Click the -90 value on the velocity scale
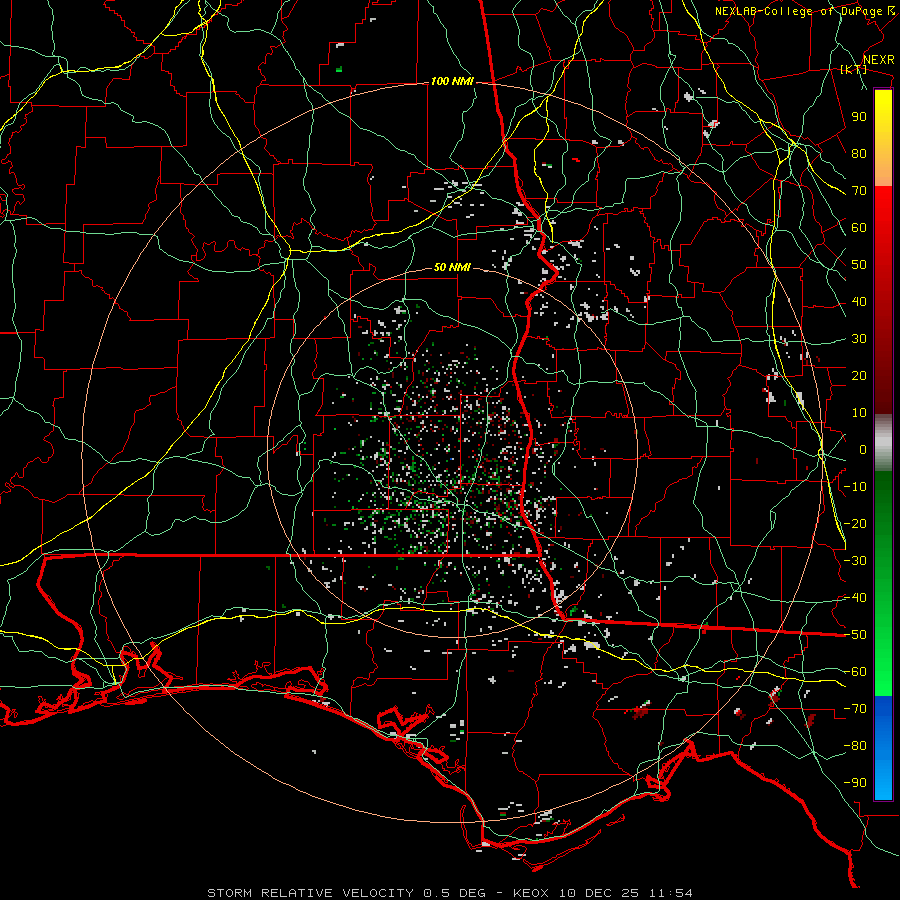Viewport: 900px width, 900px height. click(x=855, y=783)
